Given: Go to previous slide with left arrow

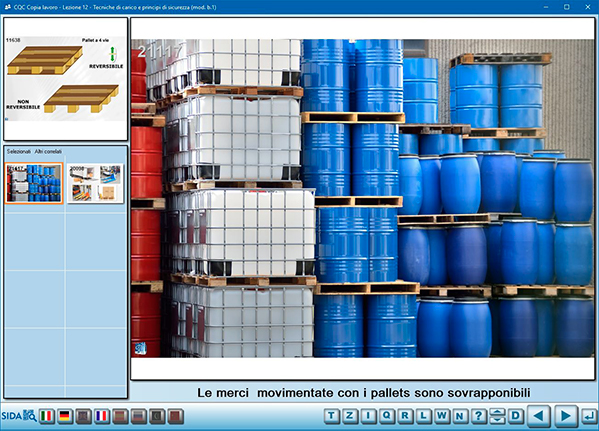Looking at the screenshot, I should pyautogui.click(x=539, y=416).
